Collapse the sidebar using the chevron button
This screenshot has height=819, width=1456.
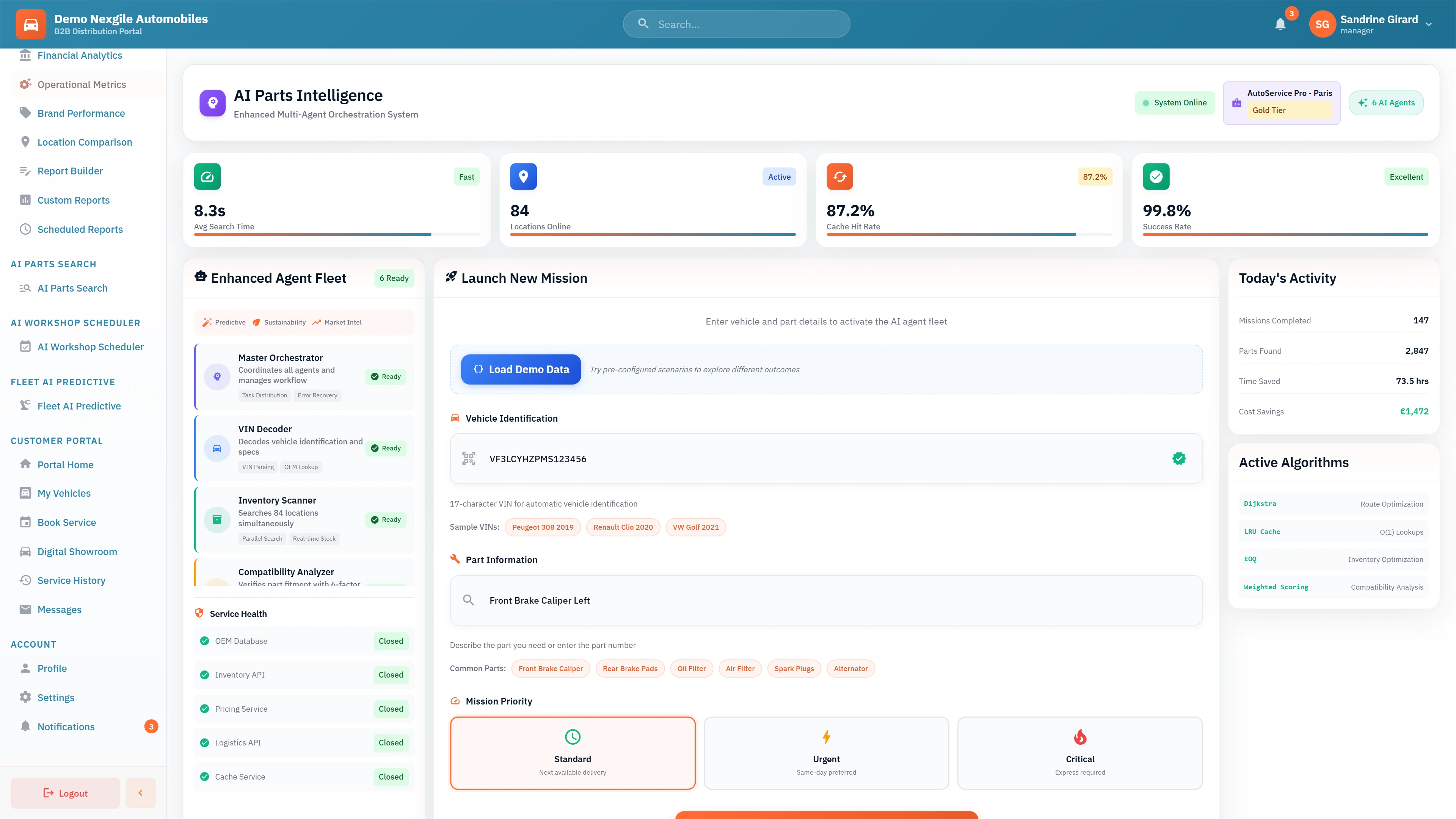point(140,792)
